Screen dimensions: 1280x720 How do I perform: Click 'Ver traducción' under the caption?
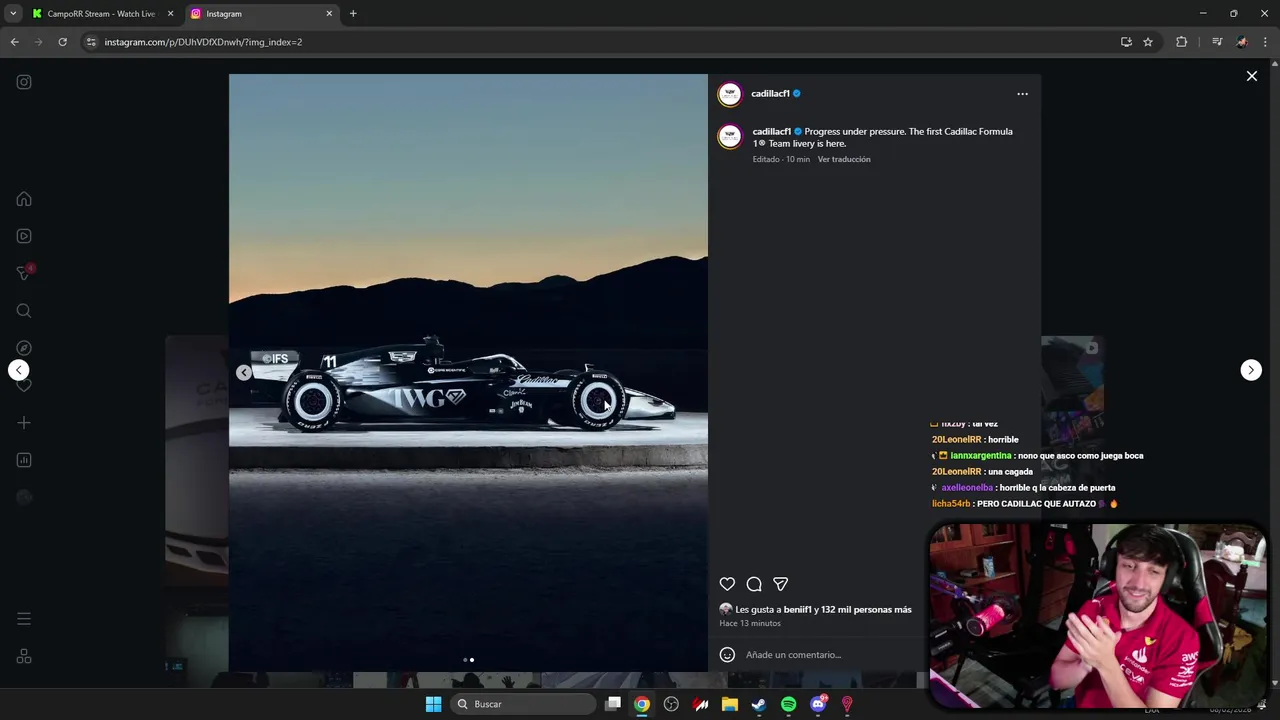pyautogui.click(x=844, y=159)
